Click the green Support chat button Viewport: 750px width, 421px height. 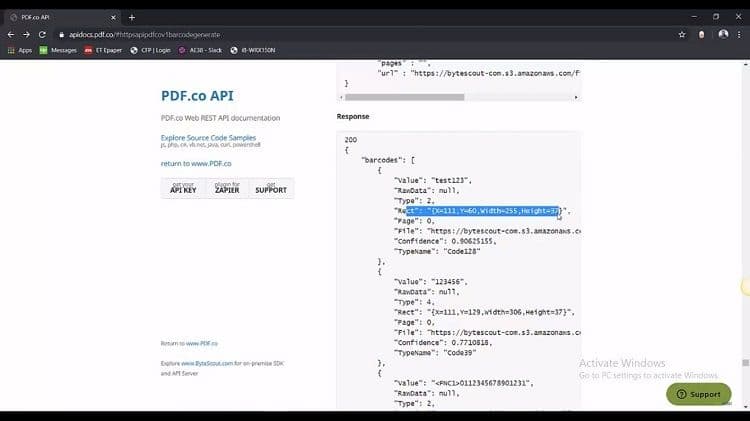coord(698,394)
